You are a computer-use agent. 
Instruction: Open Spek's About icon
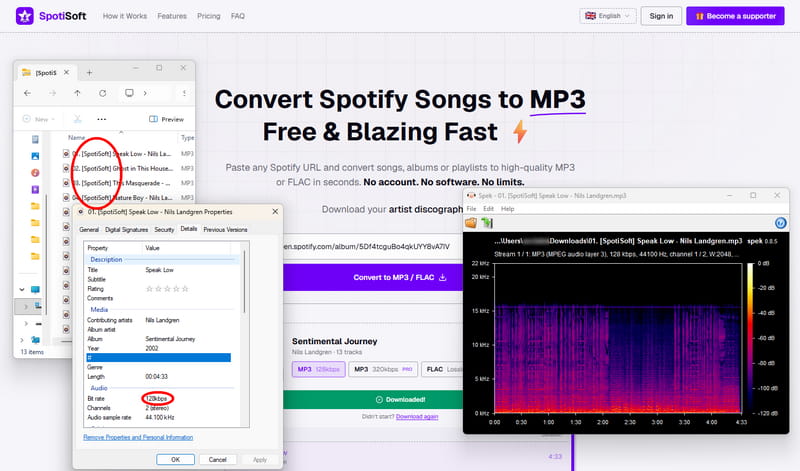780,222
